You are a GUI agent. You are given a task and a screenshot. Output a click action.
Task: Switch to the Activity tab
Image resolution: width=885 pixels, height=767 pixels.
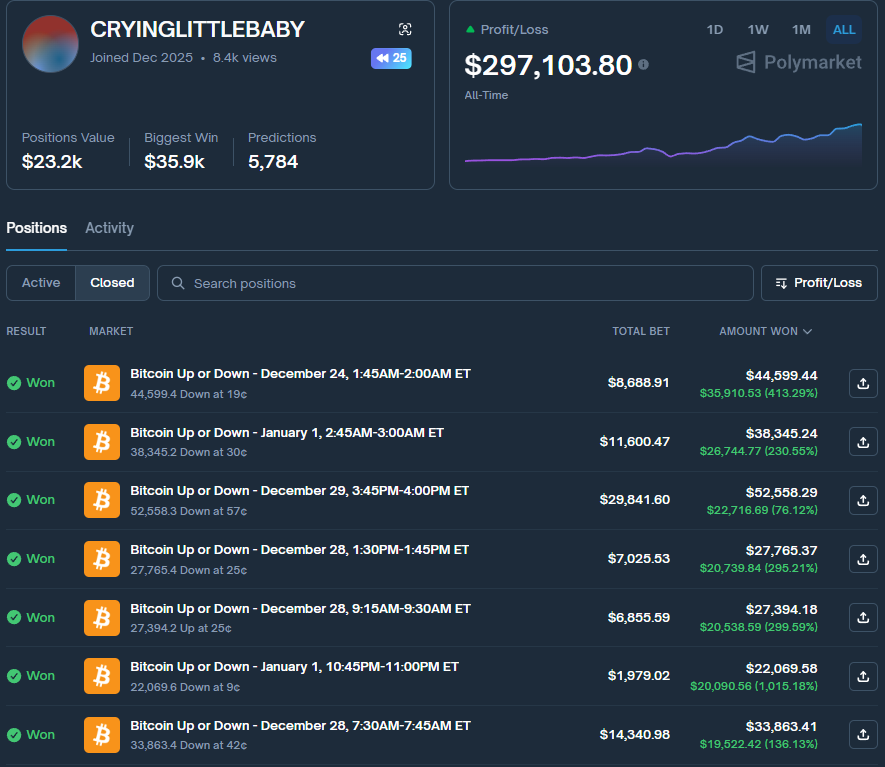tap(109, 228)
